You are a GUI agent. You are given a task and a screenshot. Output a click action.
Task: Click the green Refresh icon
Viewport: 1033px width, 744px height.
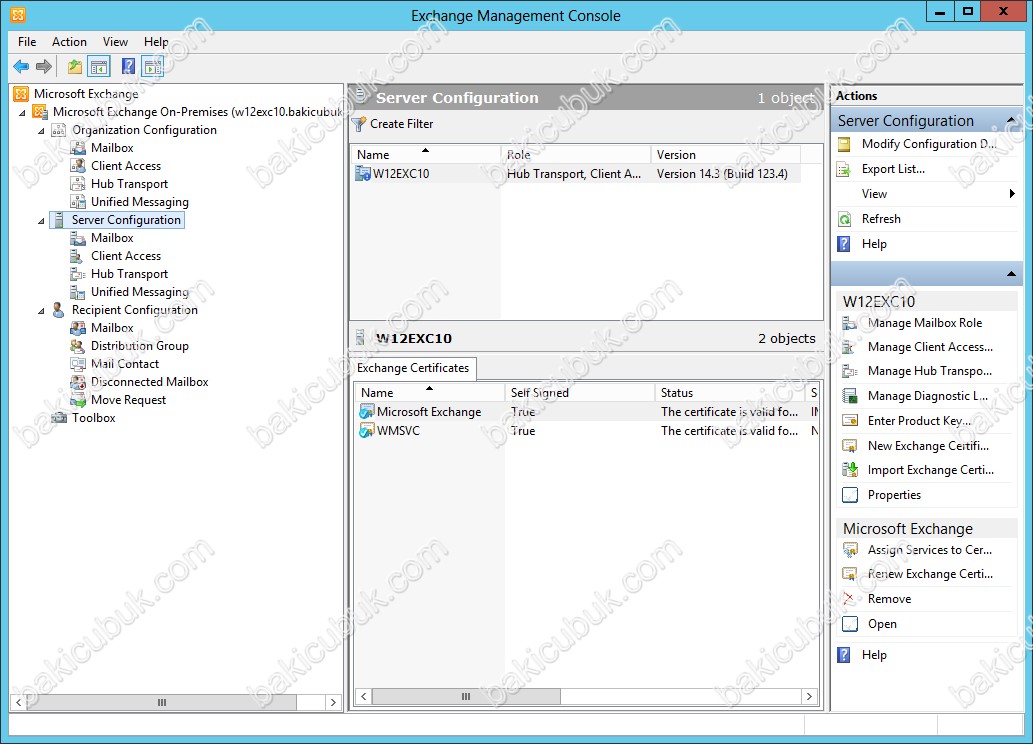pyautogui.click(x=844, y=219)
